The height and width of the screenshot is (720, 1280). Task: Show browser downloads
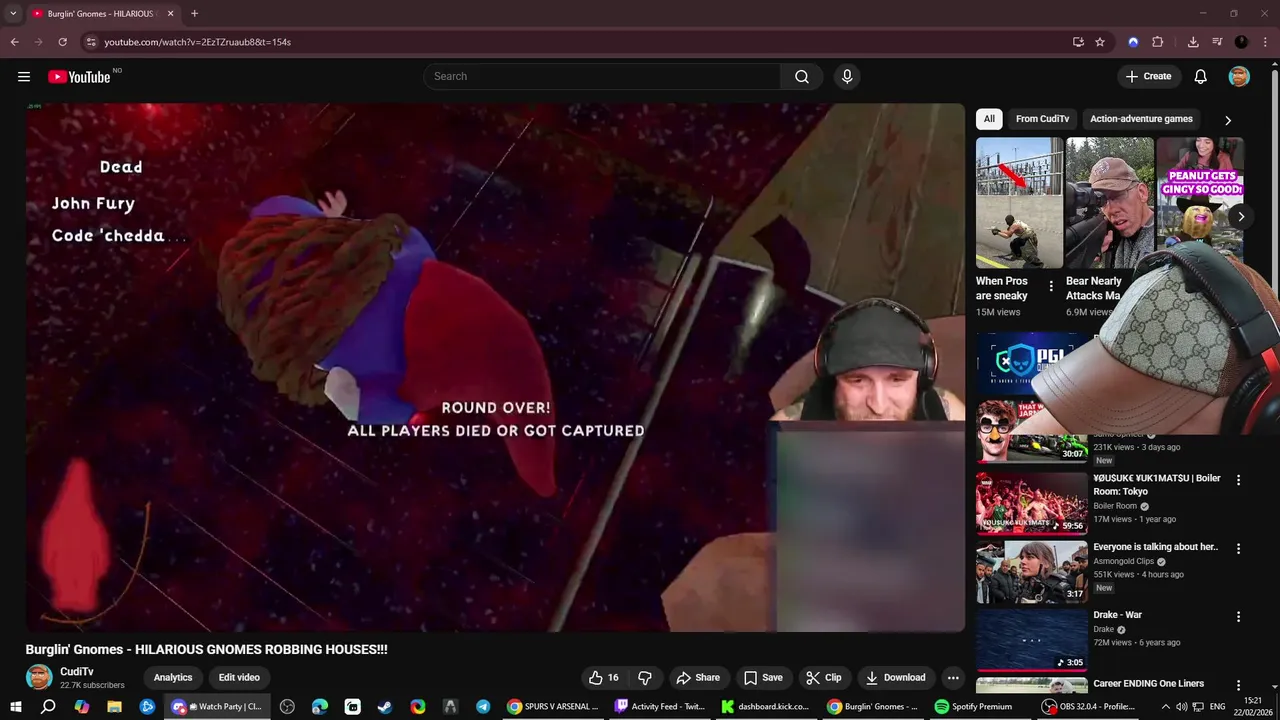click(1193, 42)
